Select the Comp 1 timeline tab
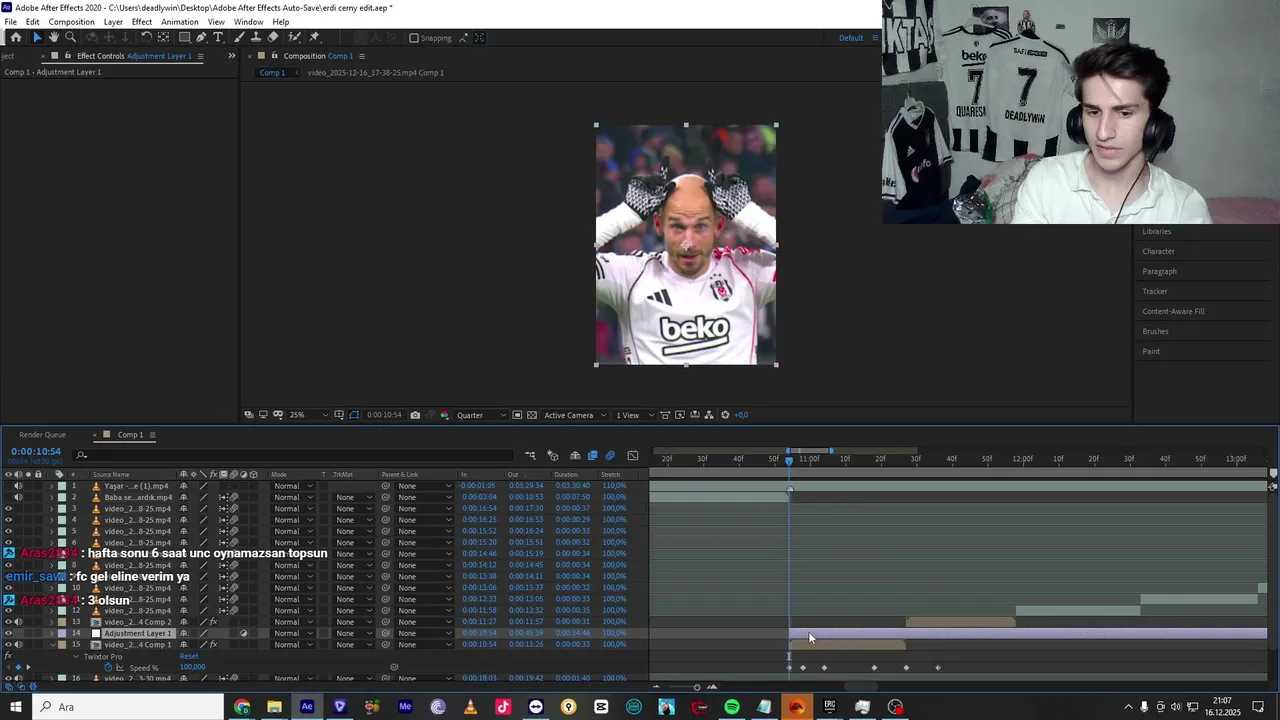 (130, 435)
